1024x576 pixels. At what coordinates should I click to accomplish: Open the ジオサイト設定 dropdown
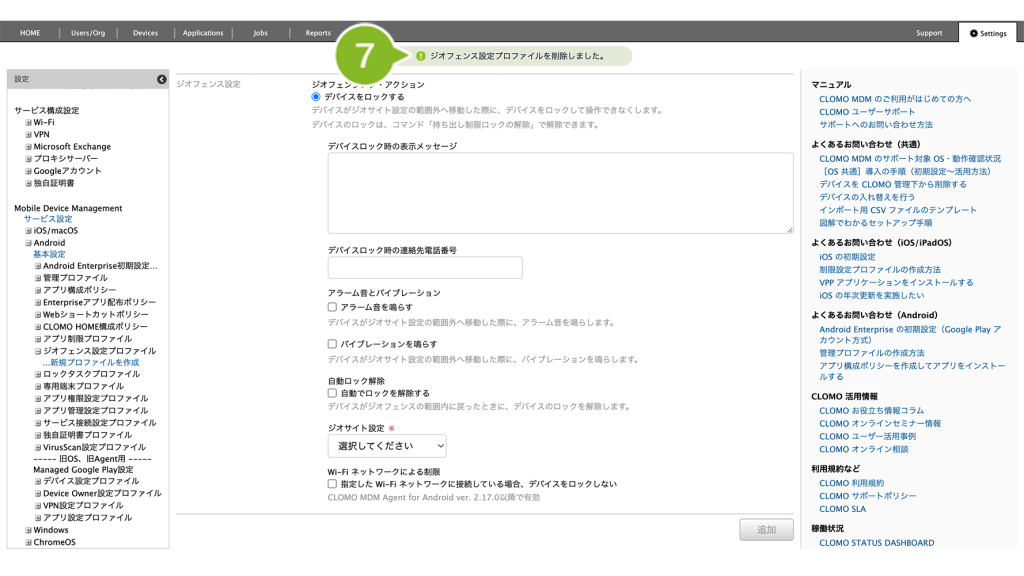point(387,446)
